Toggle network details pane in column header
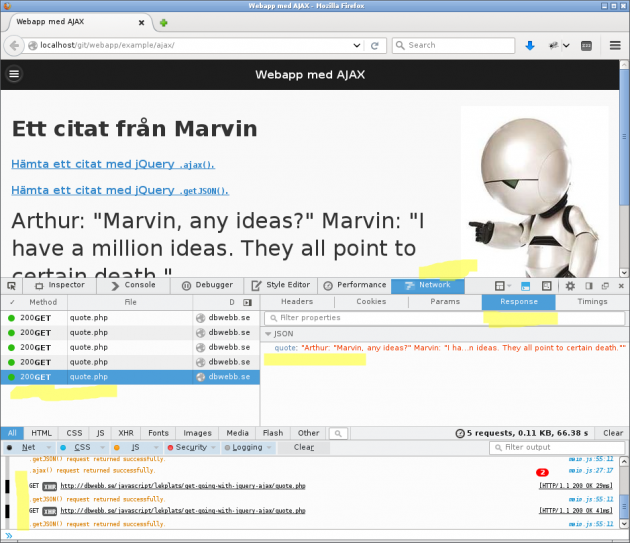Screen dimensions: 630x543 pyautogui.click(x=247, y=302)
